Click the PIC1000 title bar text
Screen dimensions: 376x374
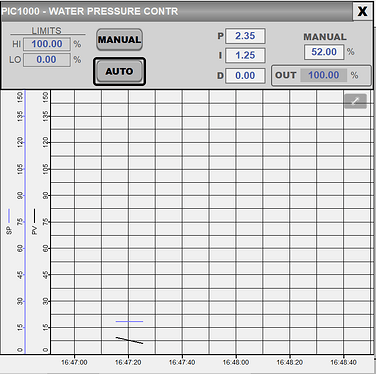pos(90,11)
